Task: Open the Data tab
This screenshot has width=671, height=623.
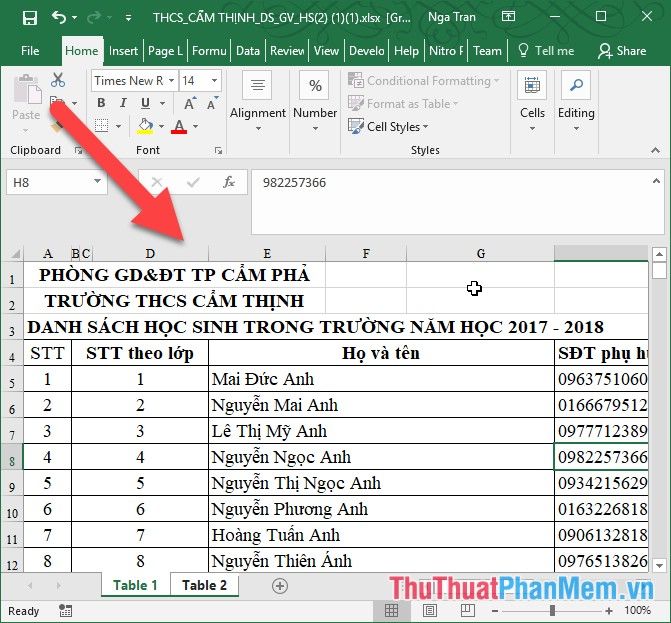Action: pyautogui.click(x=248, y=51)
